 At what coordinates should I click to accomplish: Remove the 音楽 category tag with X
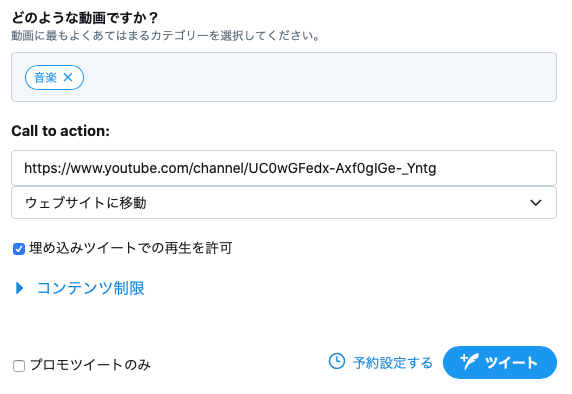68,77
